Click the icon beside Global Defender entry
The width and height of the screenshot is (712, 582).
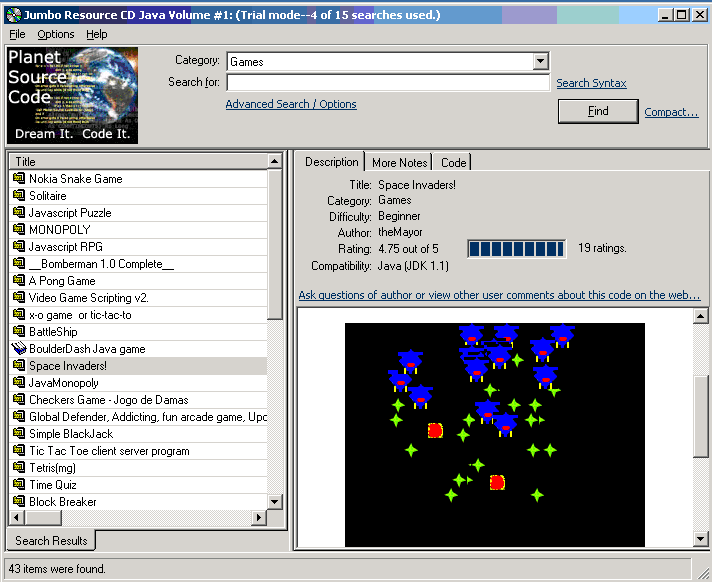click(19, 416)
